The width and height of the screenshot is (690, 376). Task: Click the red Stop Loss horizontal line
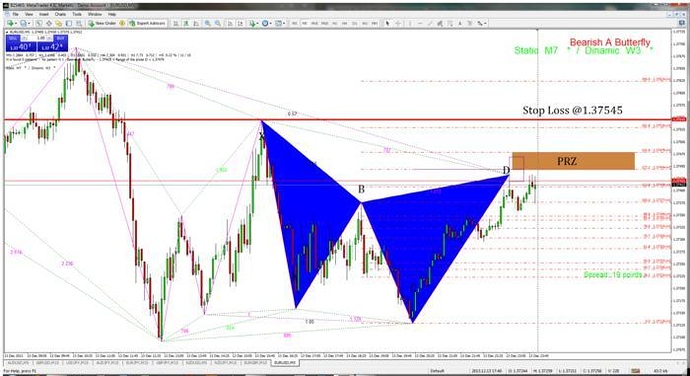[339, 119]
